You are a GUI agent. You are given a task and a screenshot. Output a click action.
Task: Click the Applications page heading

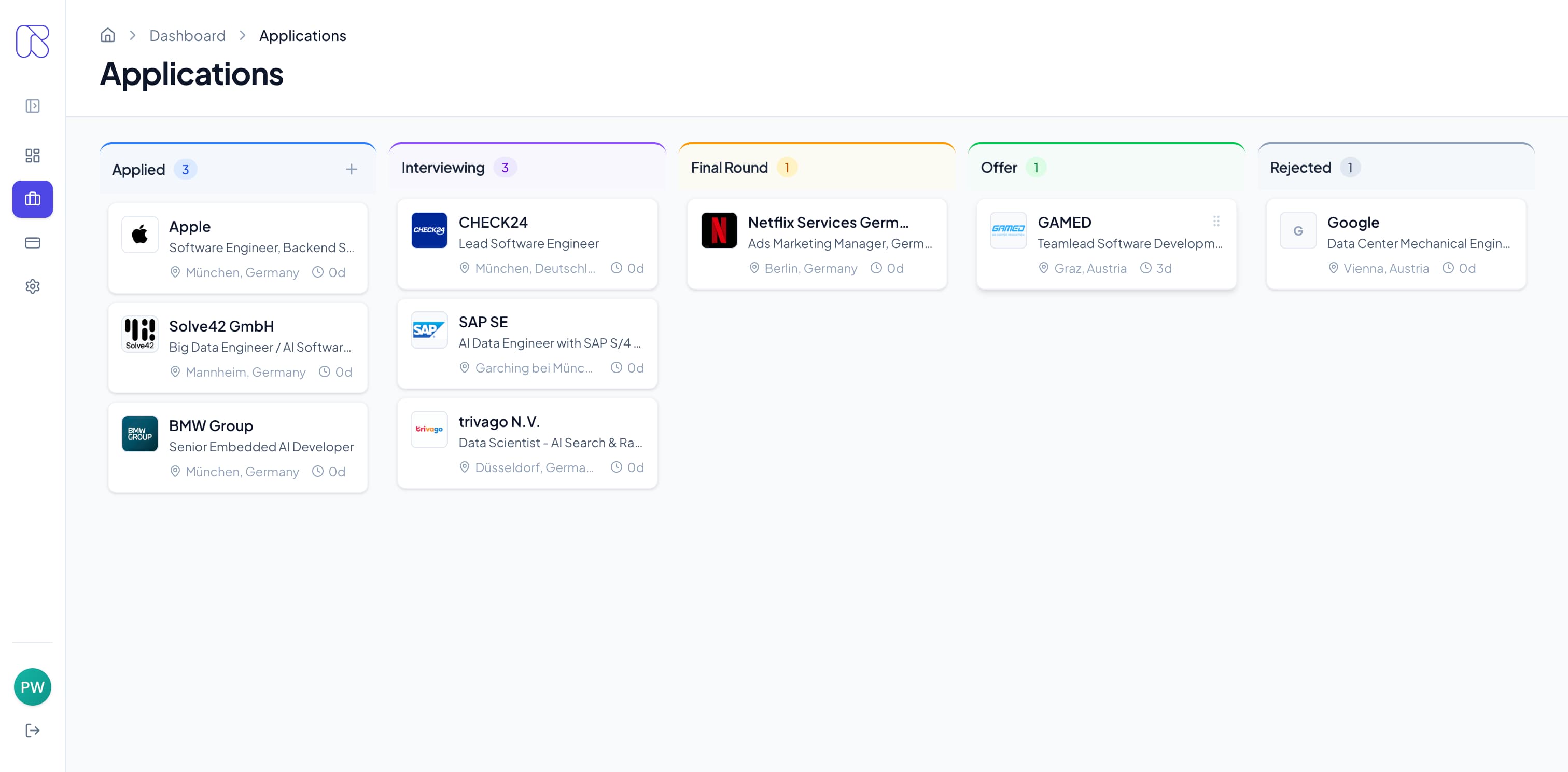(x=192, y=74)
